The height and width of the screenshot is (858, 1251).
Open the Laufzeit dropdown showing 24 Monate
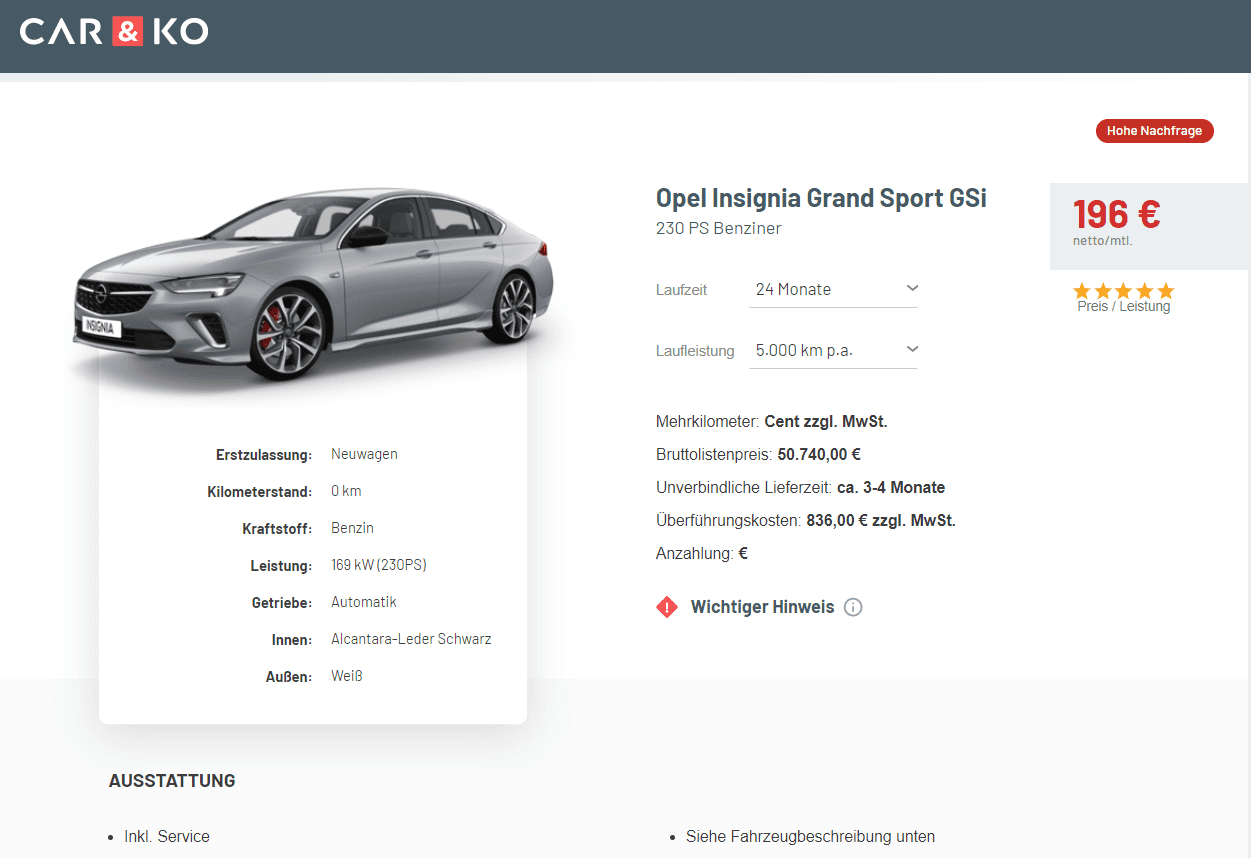833,289
